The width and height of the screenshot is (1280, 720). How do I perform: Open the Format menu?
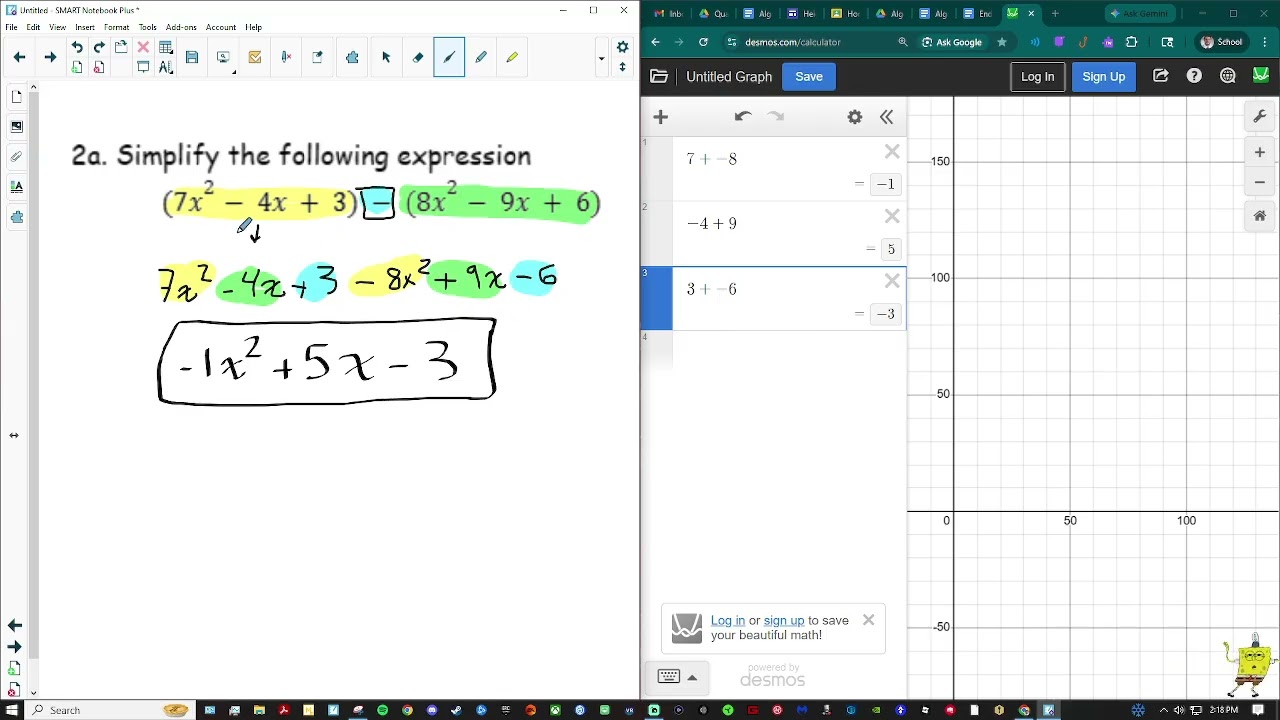coord(116,27)
